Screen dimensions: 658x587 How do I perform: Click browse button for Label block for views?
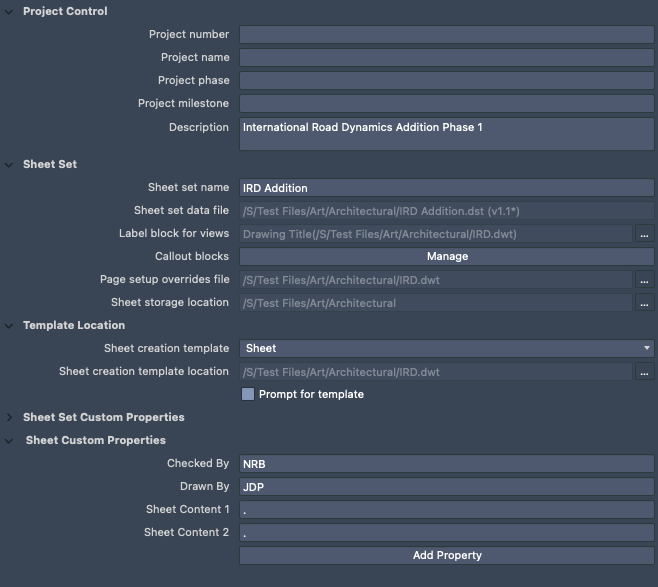coord(645,234)
